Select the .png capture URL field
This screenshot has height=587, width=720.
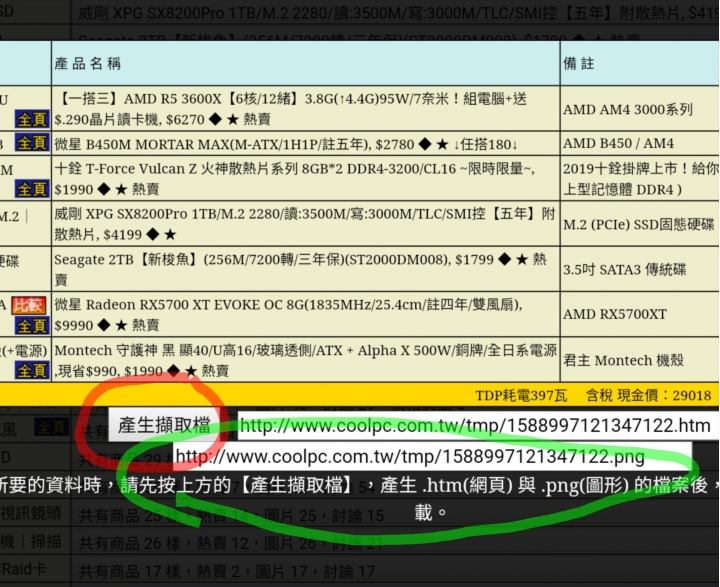pyautogui.click(x=432, y=457)
